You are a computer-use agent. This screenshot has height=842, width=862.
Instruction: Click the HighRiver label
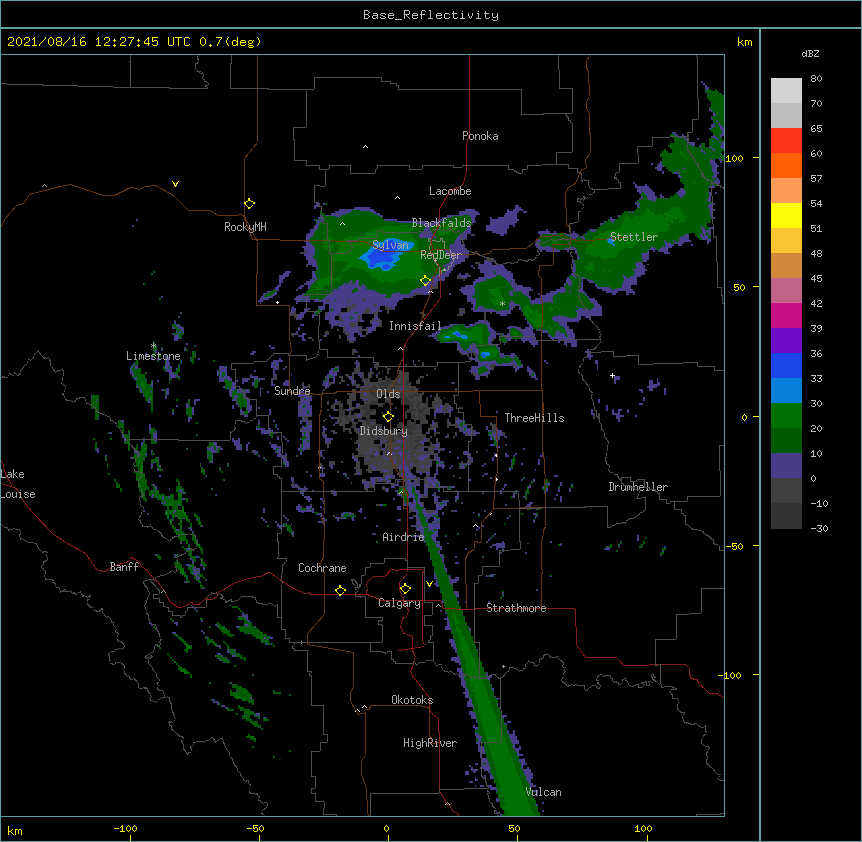tap(430, 743)
